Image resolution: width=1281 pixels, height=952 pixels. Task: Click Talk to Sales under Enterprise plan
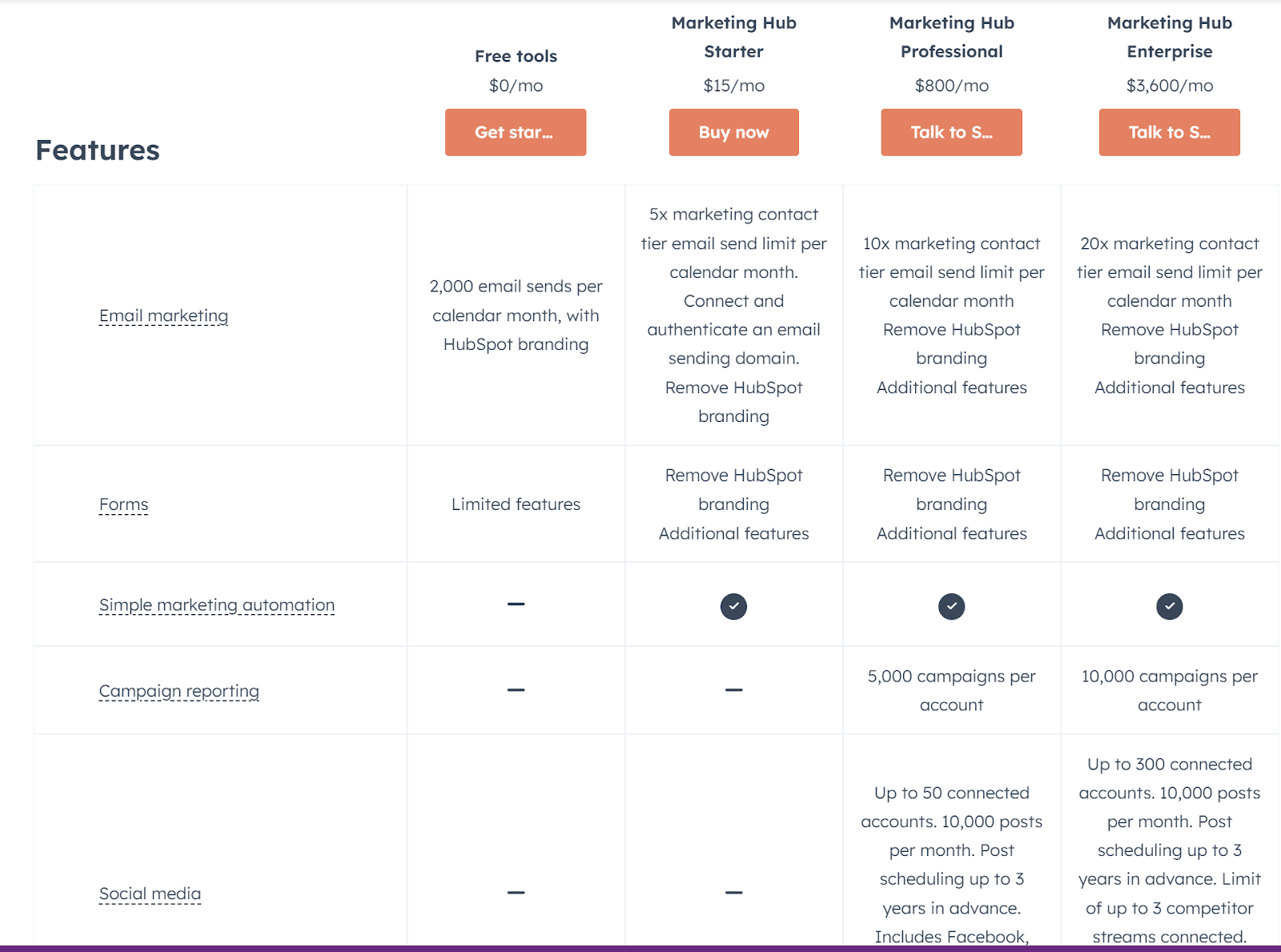pos(1169,132)
